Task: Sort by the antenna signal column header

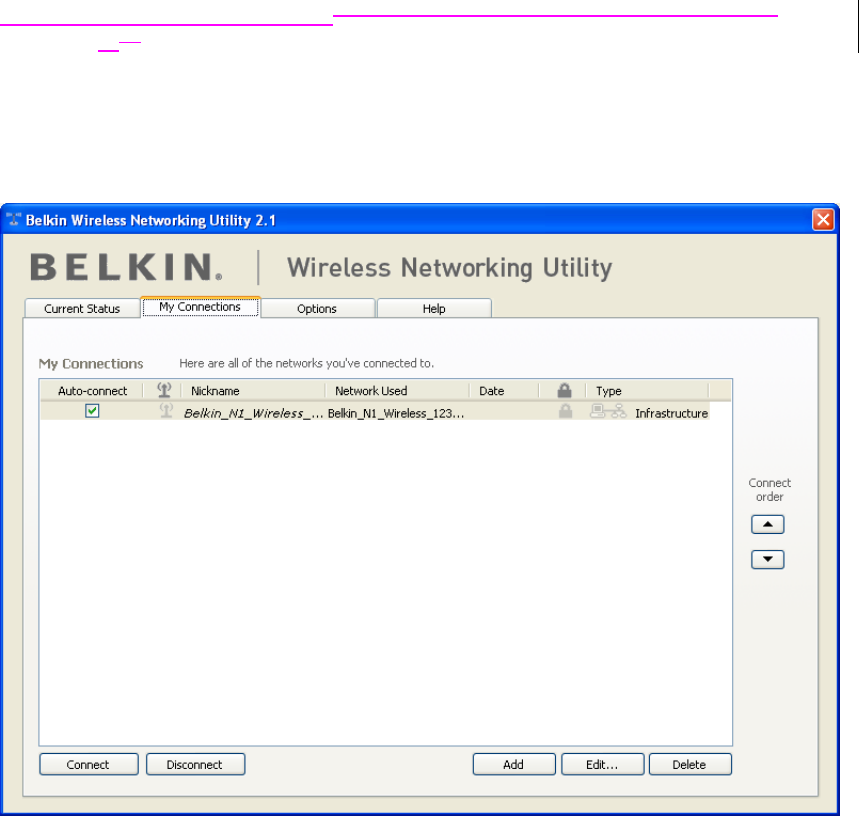Action: pyautogui.click(x=163, y=390)
